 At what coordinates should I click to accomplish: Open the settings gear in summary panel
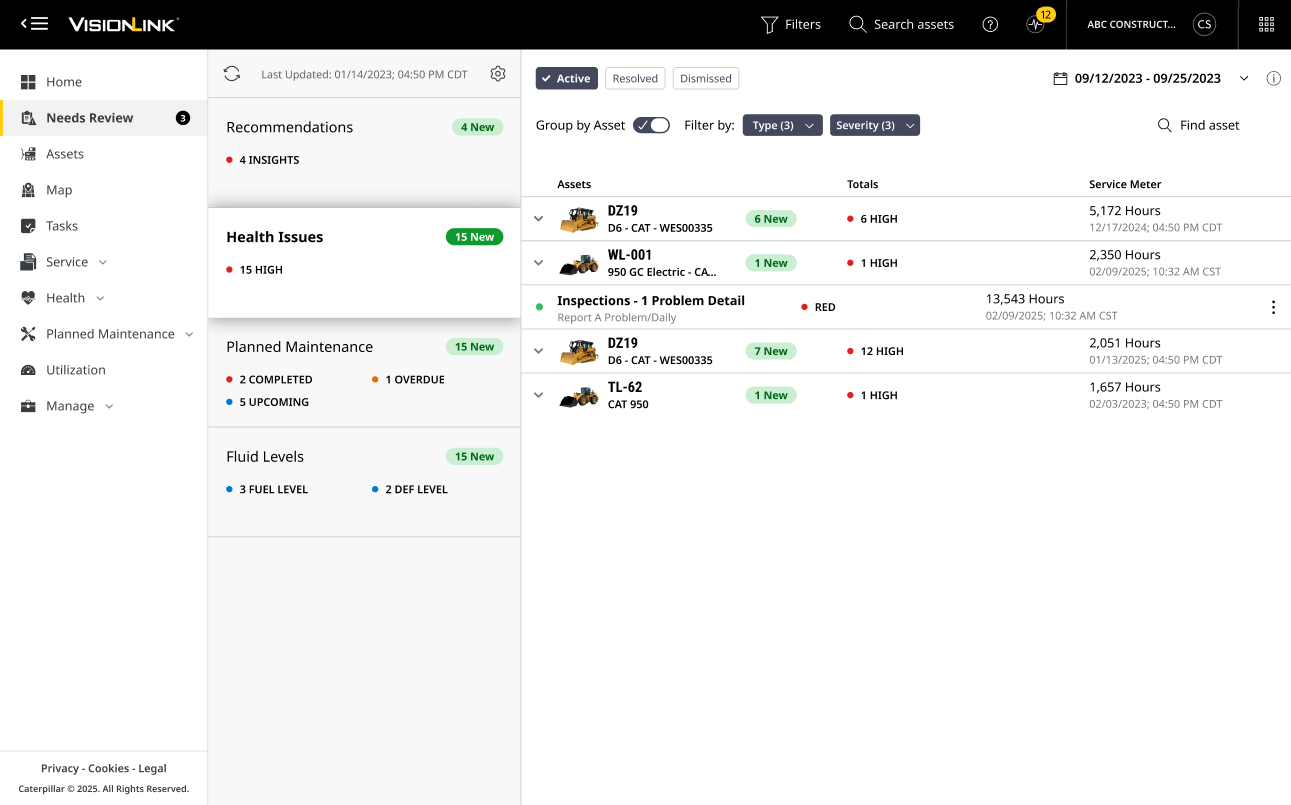point(498,74)
